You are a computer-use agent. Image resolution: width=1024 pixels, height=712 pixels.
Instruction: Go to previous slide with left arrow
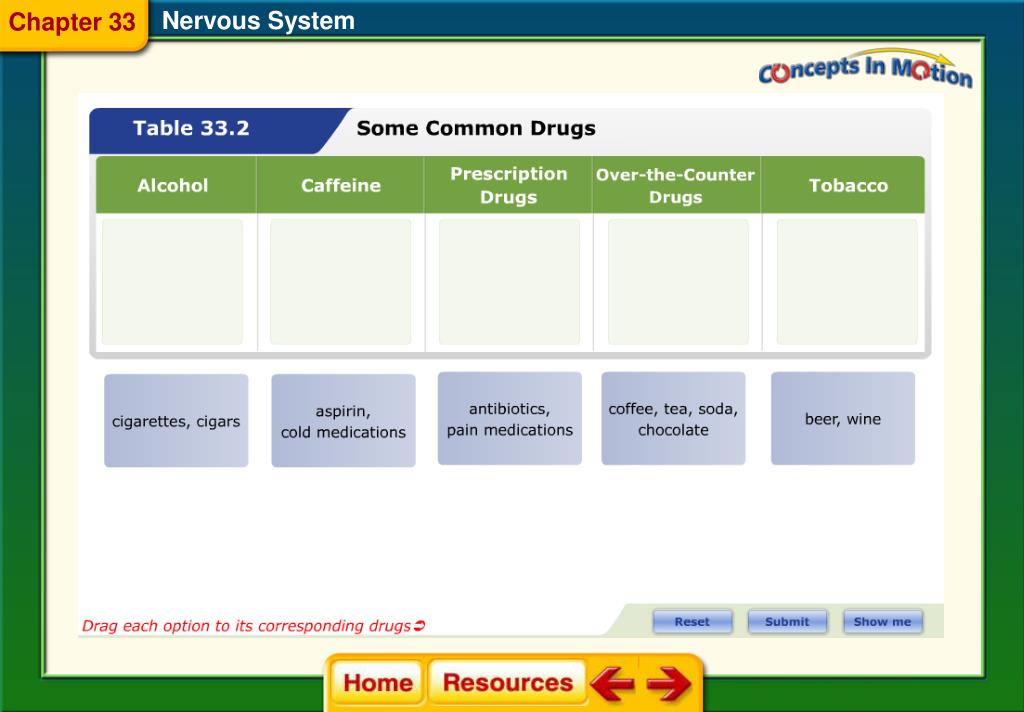pyautogui.click(x=613, y=683)
